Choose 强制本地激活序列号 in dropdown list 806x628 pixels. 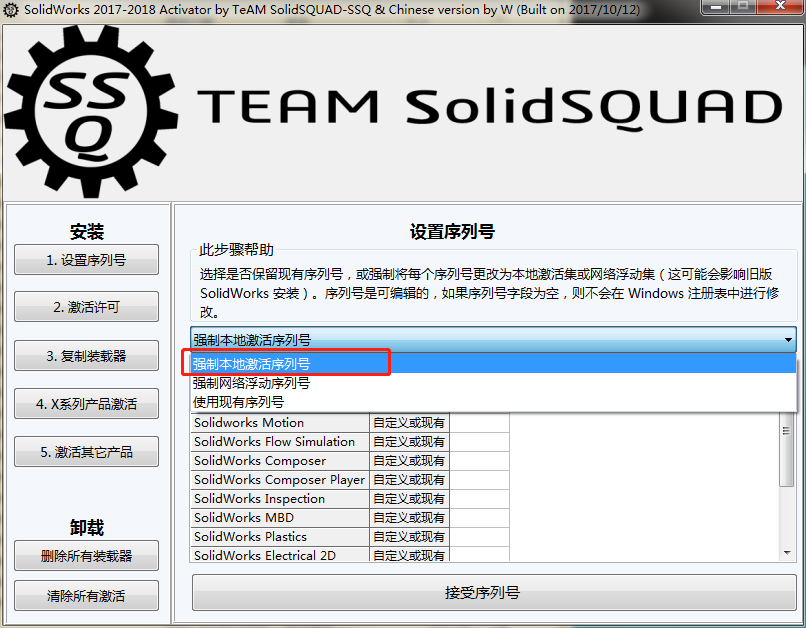click(493, 364)
